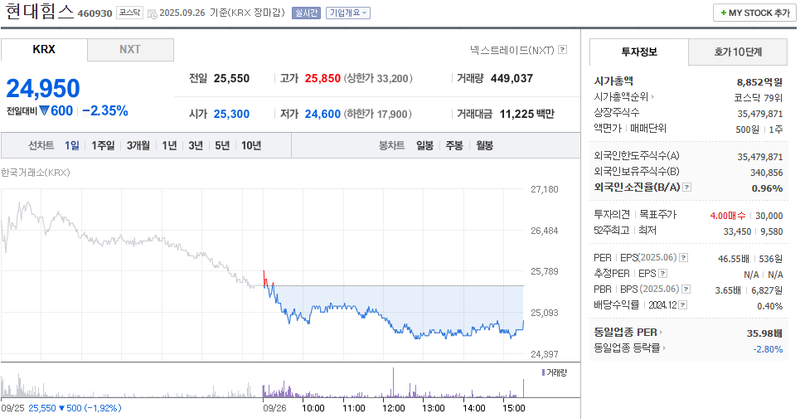Select the 3개월 line chart period
Screen dimensions: 800x419
tap(138, 145)
